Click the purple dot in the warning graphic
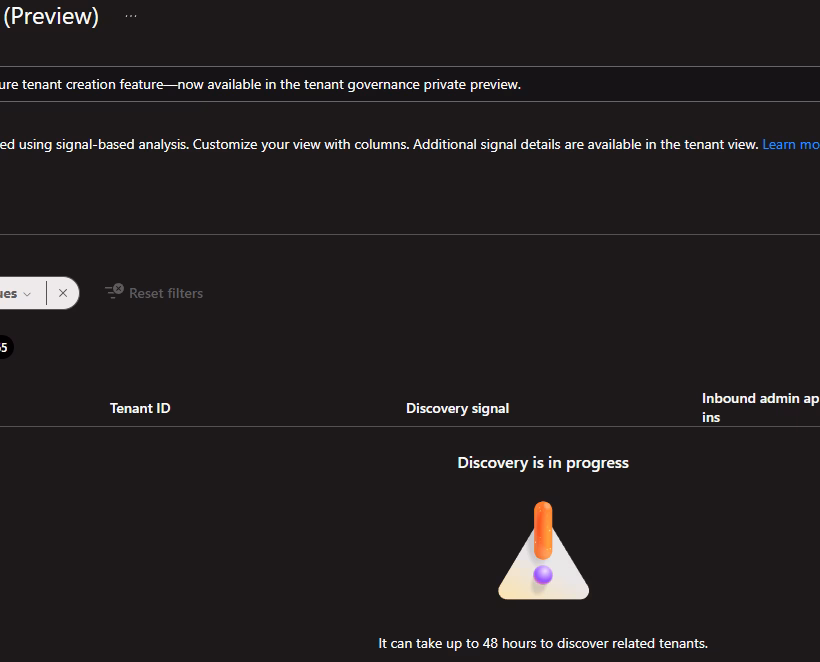This screenshot has height=662, width=820. point(543,574)
